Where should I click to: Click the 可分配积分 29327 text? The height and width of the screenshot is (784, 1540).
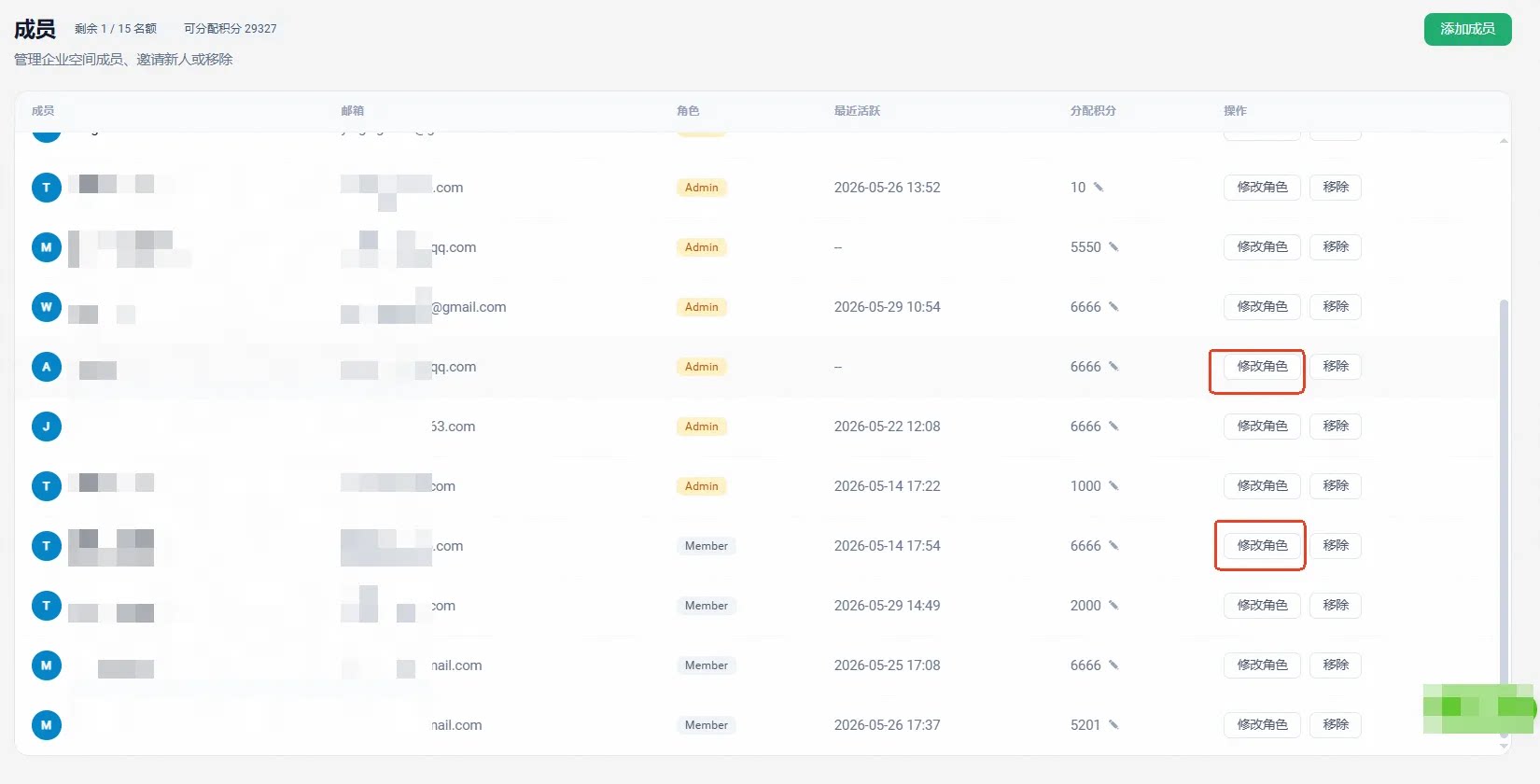tap(231, 29)
